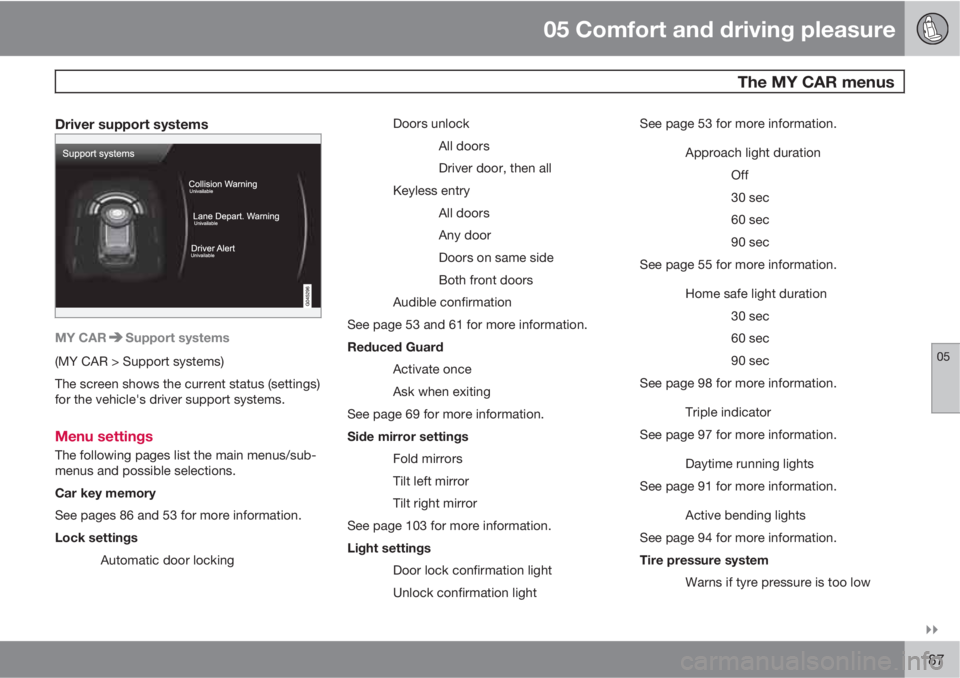Click 'Approach light duration' entry
Image resolution: width=960 pixels, height=678 pixels.
pyautogui.click(x=752, y=153)
